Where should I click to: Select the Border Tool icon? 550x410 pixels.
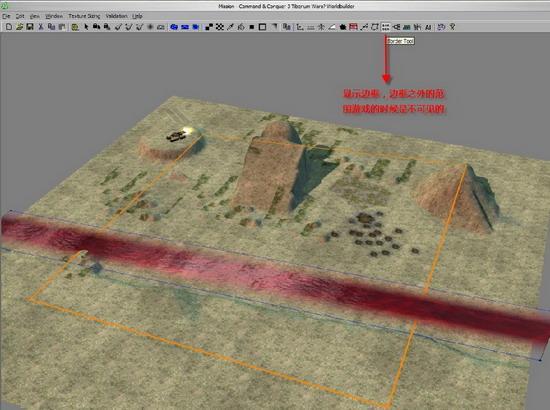tap(385, 27)
